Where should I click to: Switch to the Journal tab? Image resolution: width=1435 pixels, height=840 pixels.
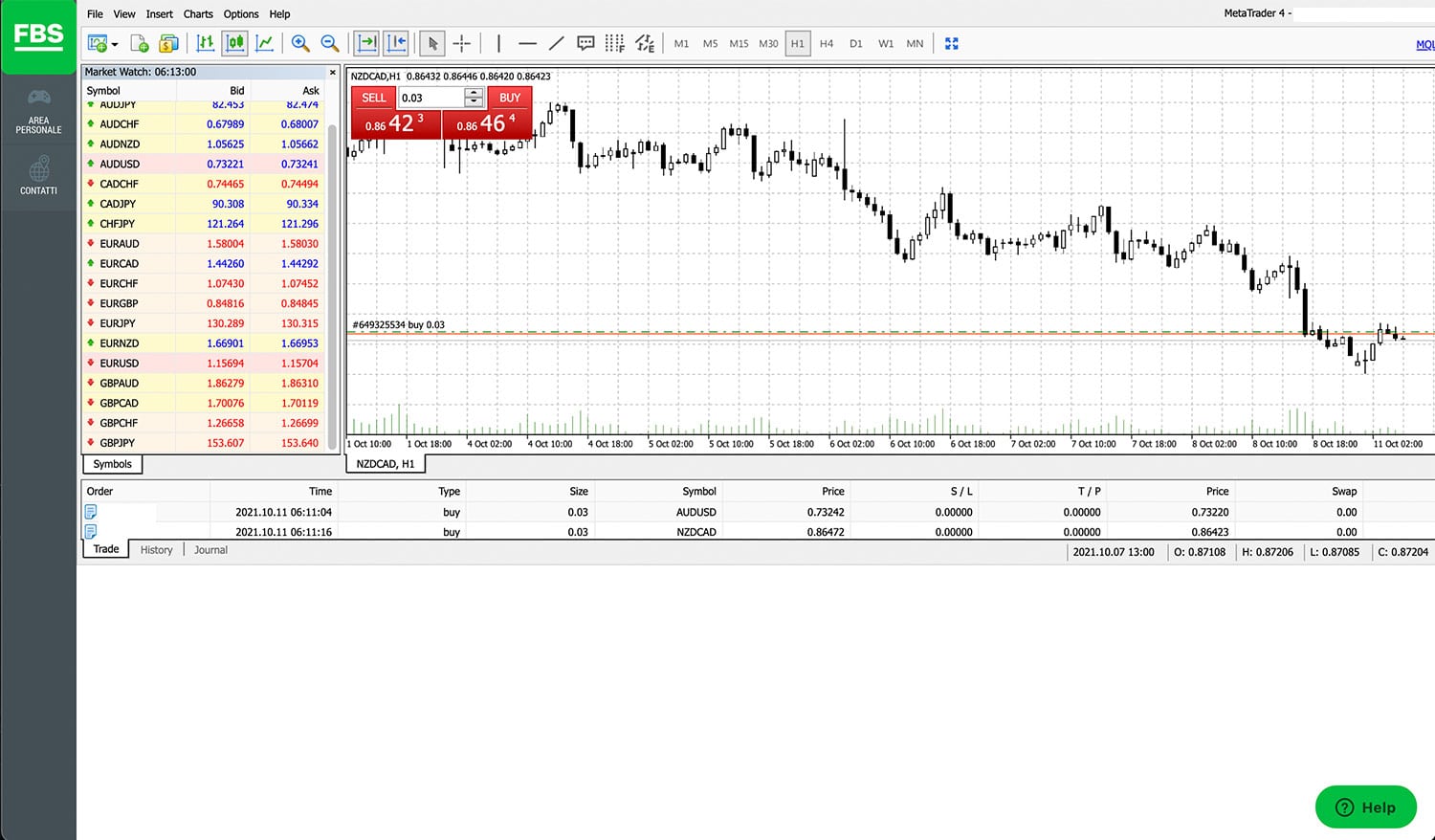tap(210, 550)
